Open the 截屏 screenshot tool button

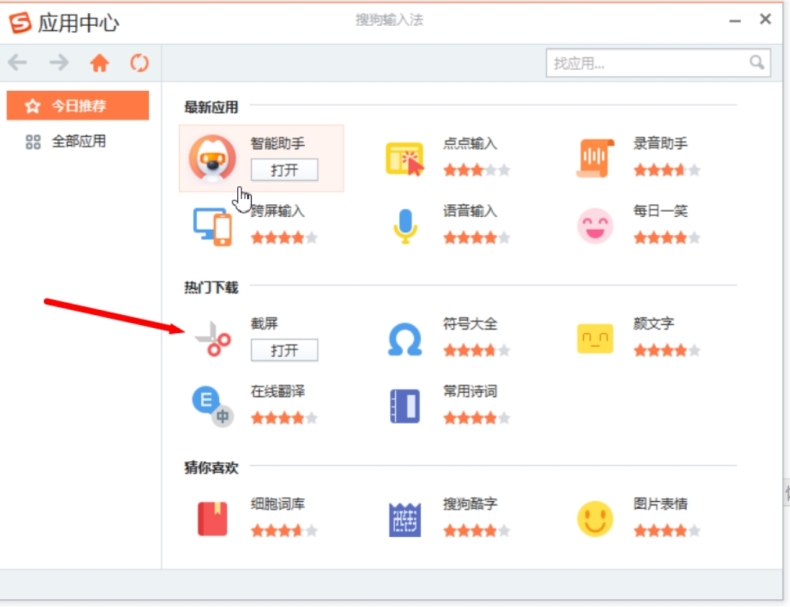(284, 350)
